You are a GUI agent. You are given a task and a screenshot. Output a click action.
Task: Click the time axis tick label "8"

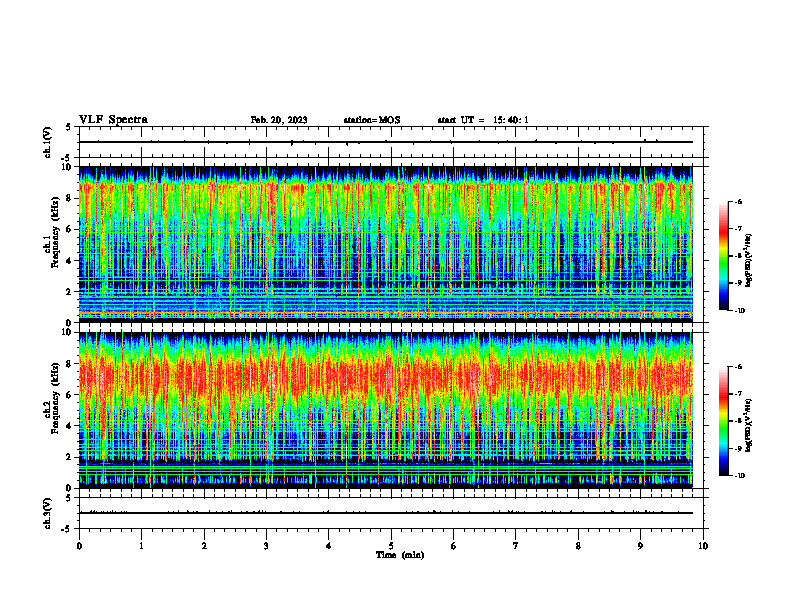[x=578, y=546]
